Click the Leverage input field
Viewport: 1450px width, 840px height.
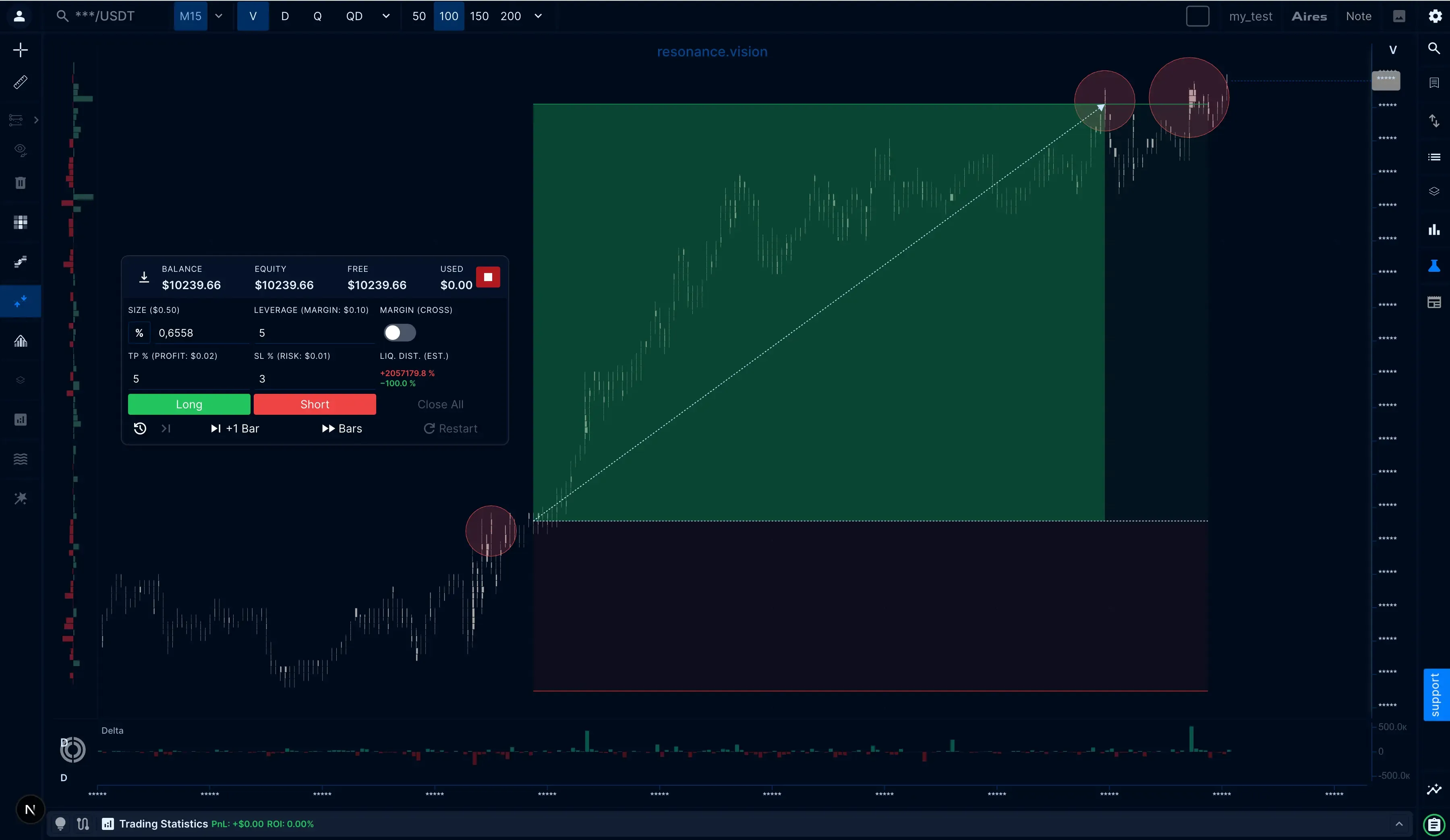tap(314, 333)
